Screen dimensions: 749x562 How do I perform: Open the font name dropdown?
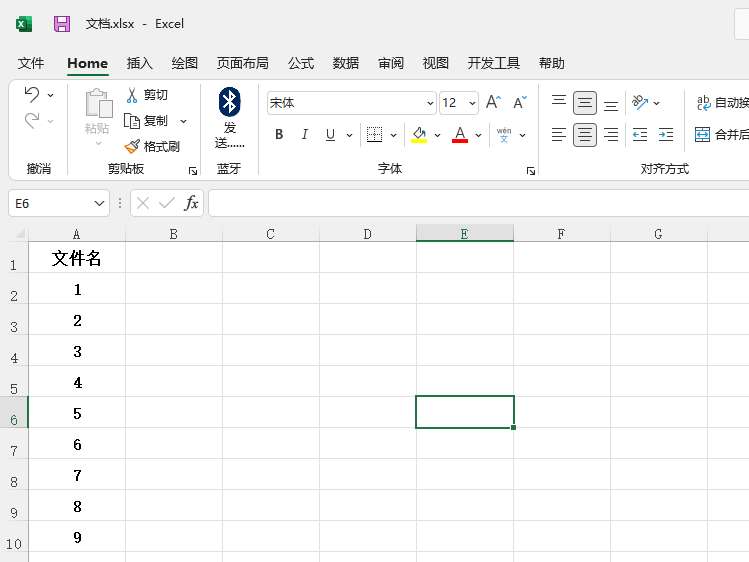430,103
